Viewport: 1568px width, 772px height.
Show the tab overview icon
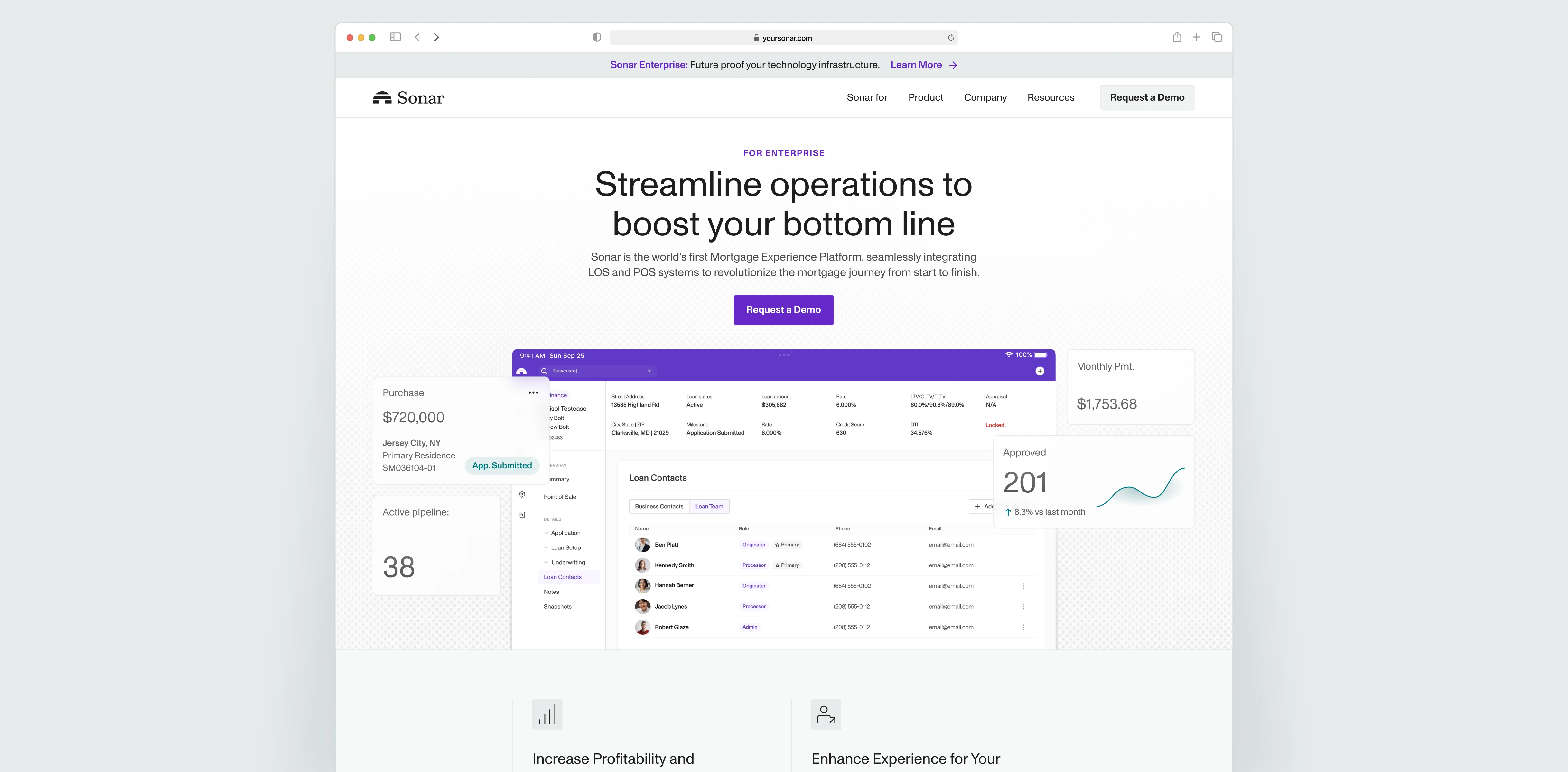tap(1217, 37)
